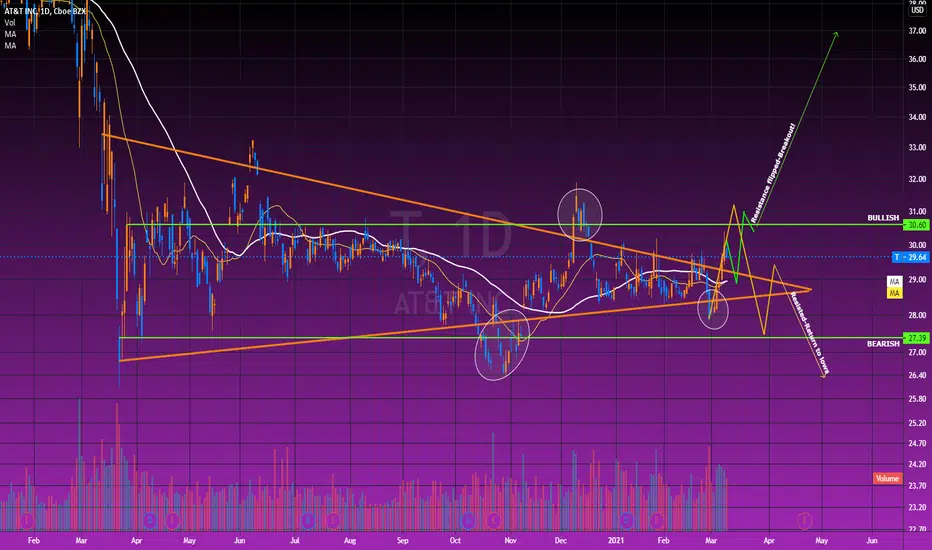Click the Oct label on the time axis
Viewport: 932px width, 550px height.
(x=455, y=540)
